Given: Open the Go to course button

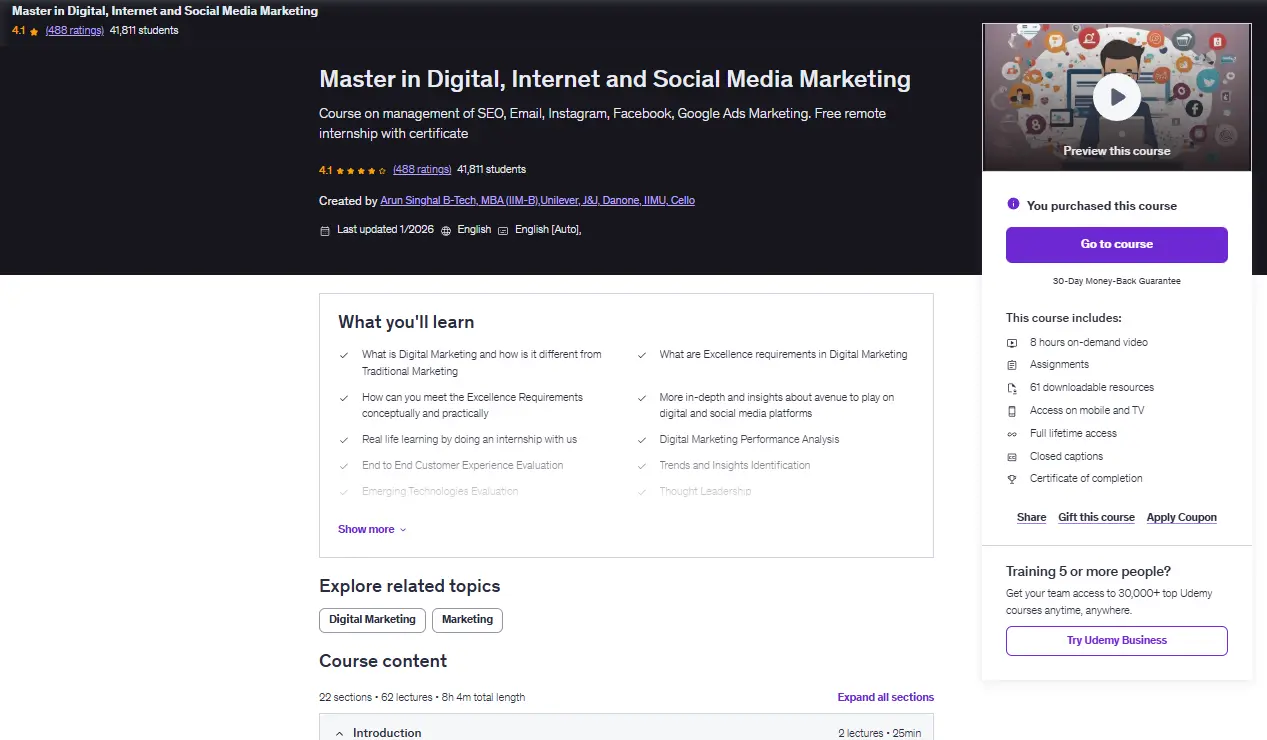Looking at the screenshot, I should point(1116,244).
